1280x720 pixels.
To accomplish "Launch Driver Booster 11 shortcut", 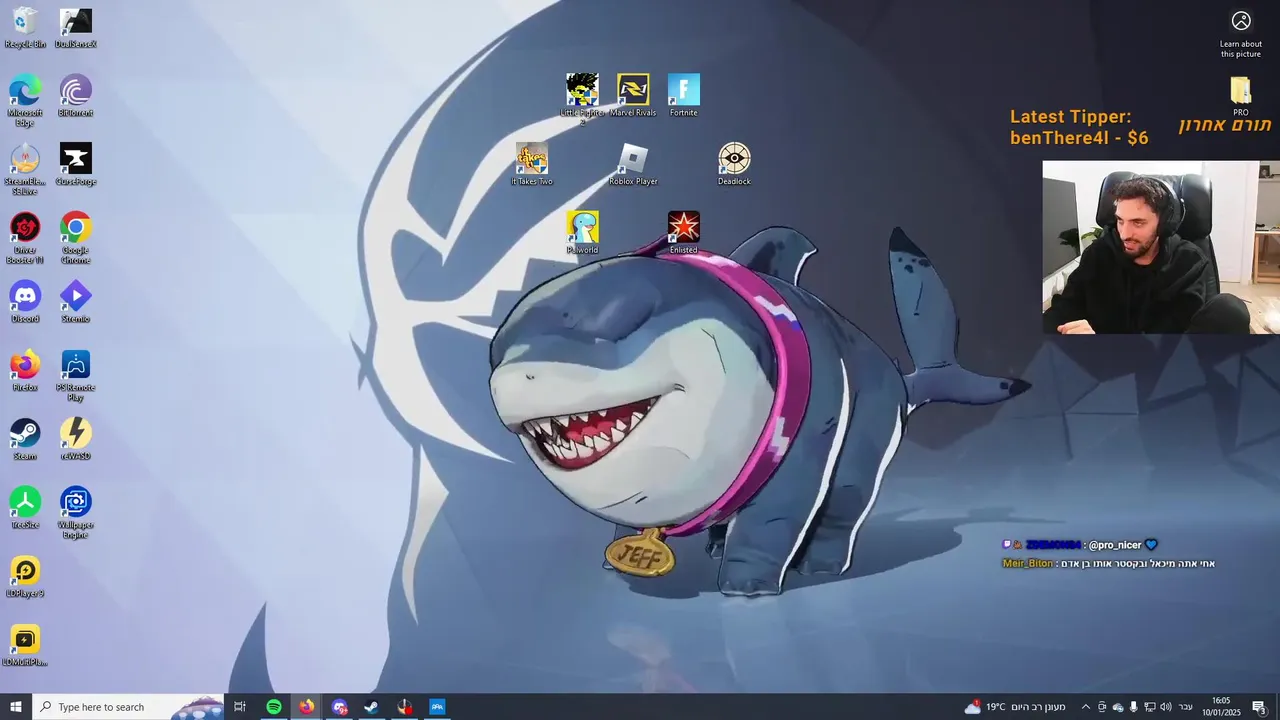I will tap(25, 237).
